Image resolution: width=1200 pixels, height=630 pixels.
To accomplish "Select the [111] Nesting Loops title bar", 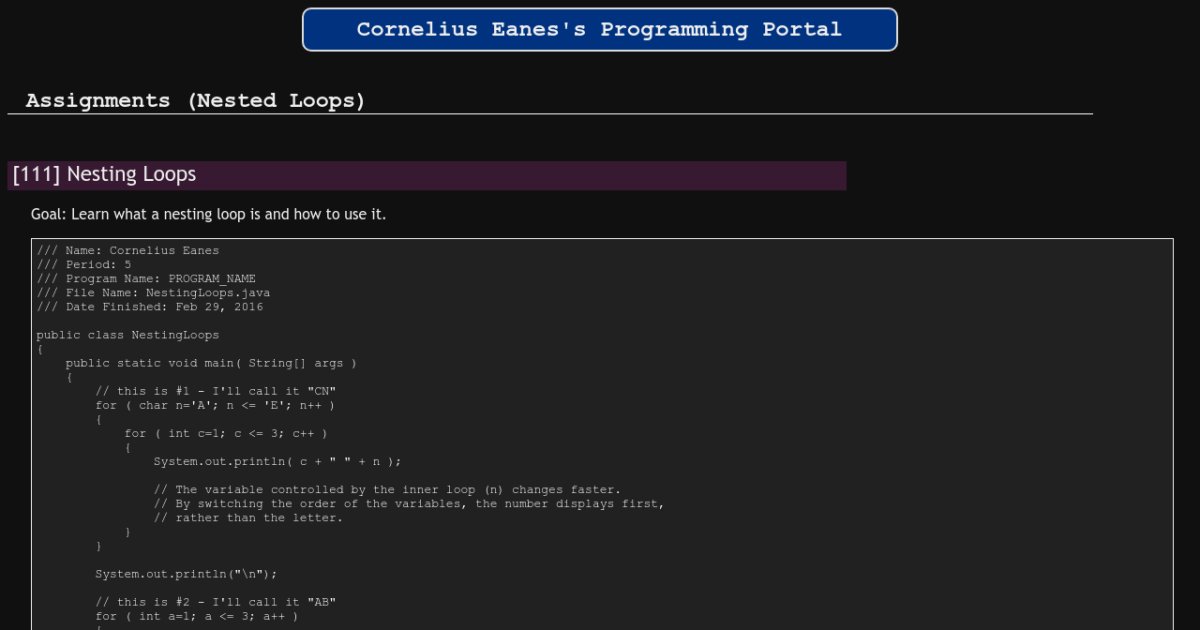I will point(427,175).
